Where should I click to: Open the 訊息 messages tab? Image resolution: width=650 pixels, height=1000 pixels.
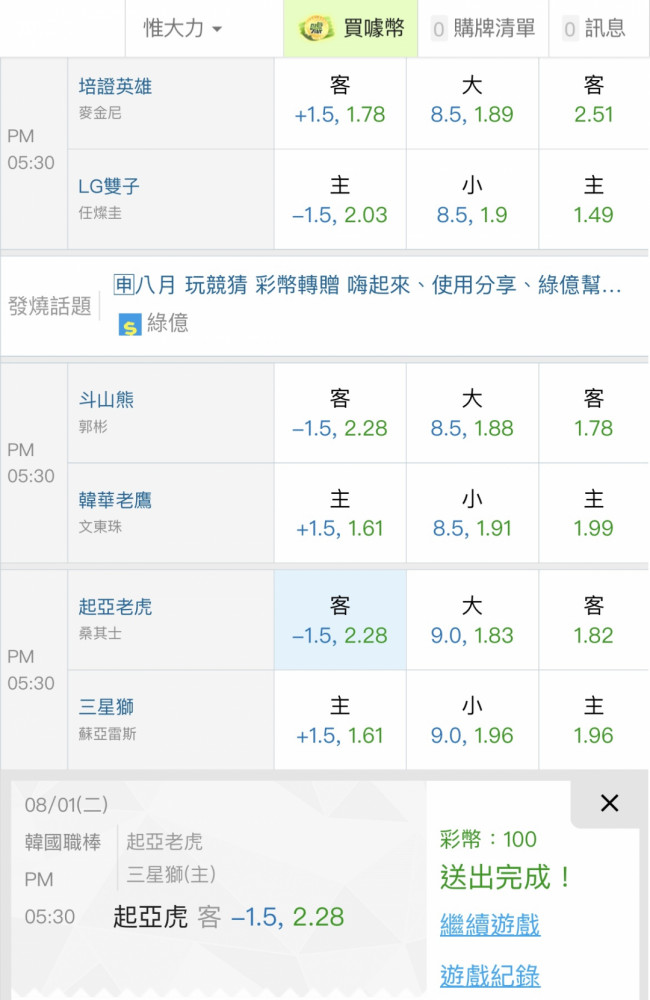point(594,28)
